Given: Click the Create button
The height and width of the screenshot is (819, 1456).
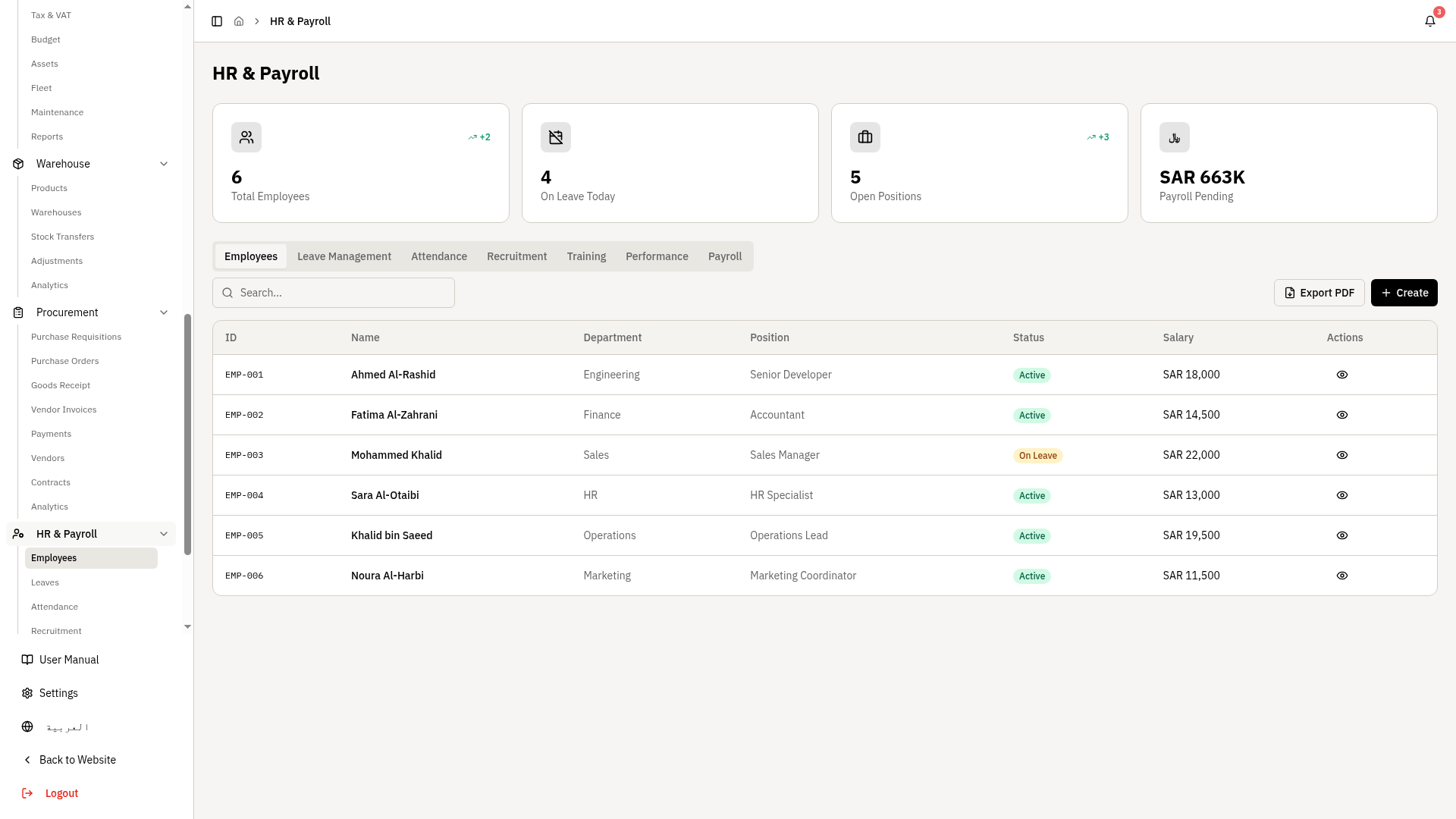Looking at the screenshot, I should [1404, 293].
